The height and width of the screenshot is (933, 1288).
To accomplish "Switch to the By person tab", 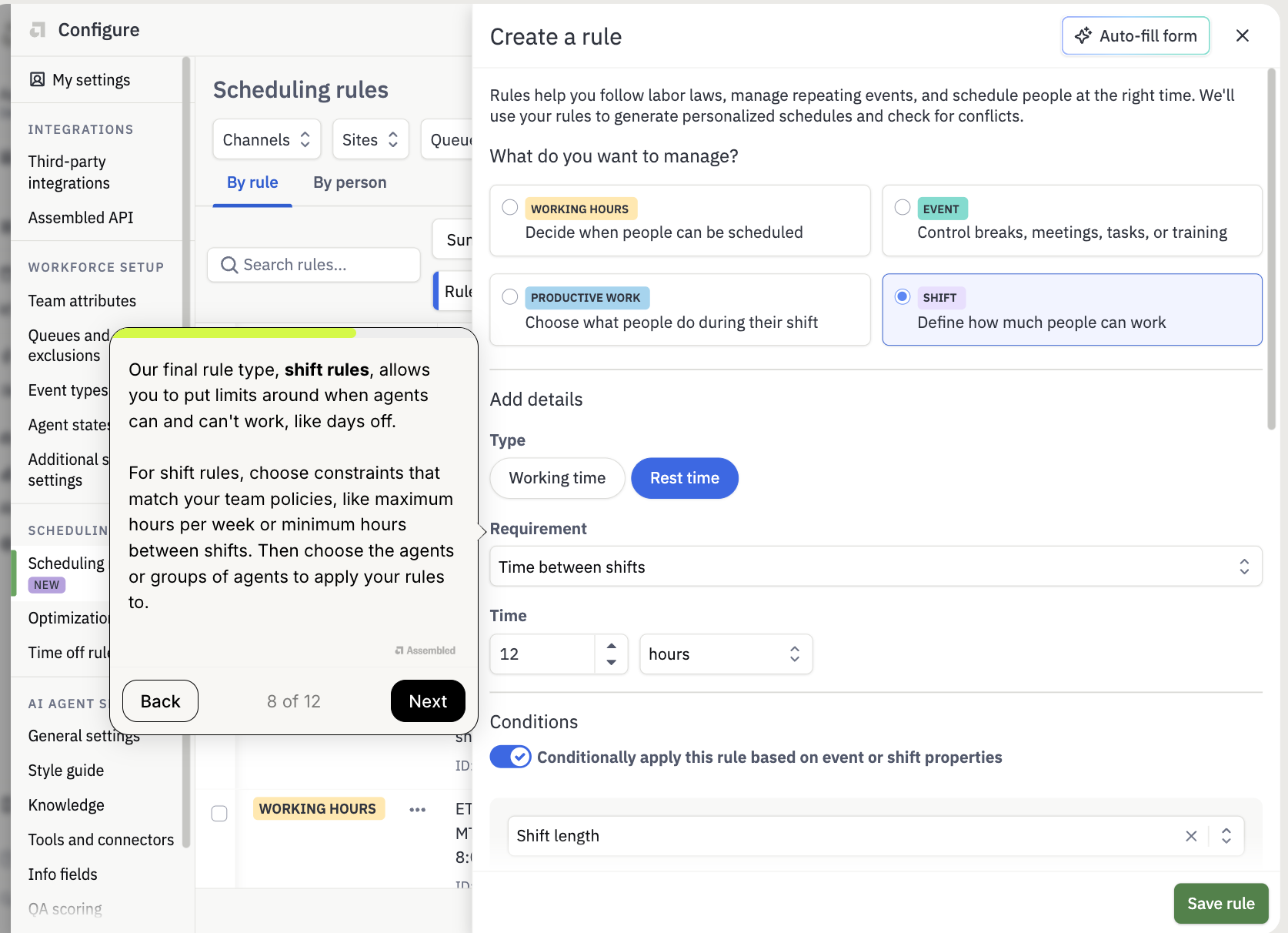I will (349, 183).
